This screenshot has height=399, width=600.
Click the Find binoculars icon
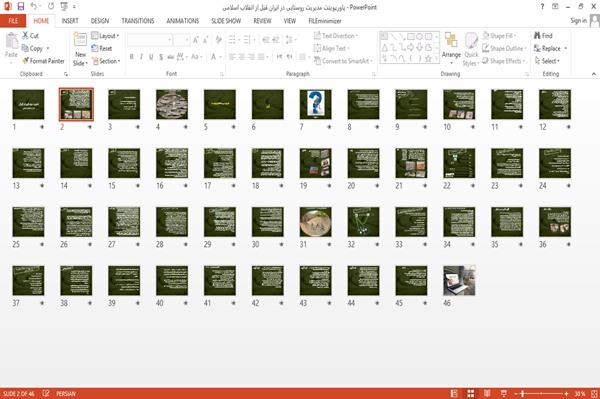click(537, 36)
